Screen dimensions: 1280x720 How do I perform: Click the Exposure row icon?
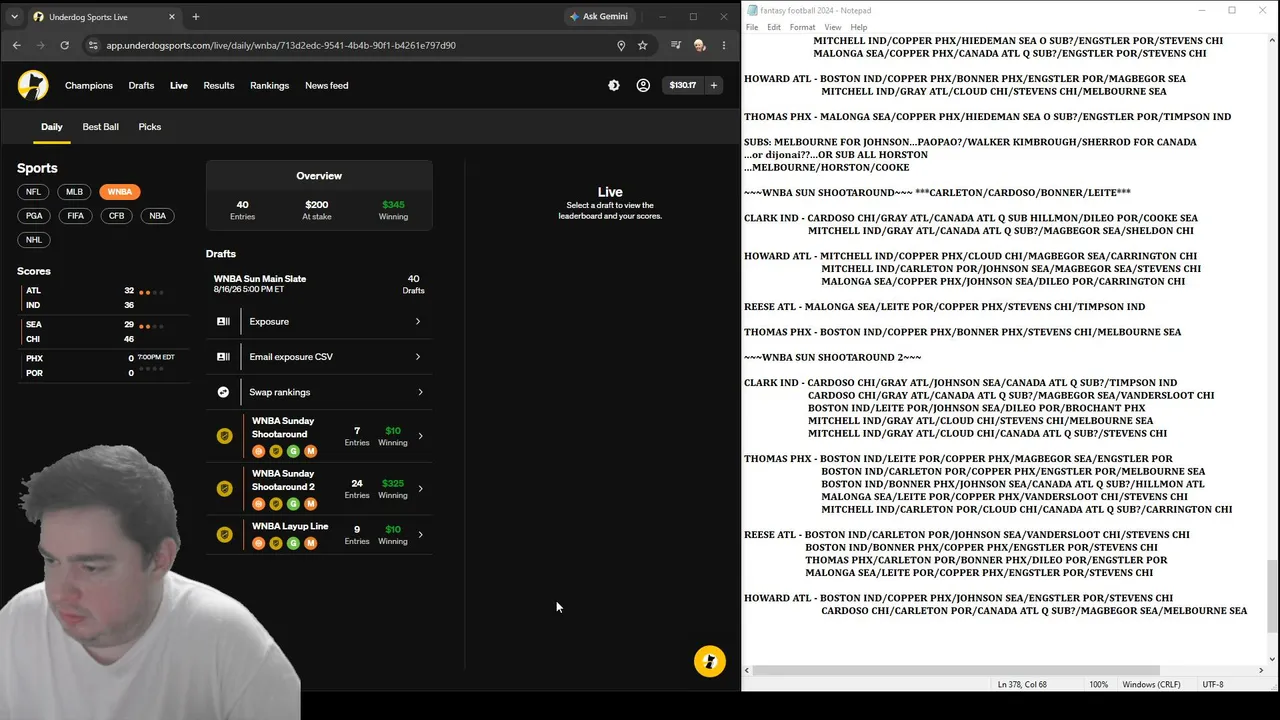pos(223,321)
